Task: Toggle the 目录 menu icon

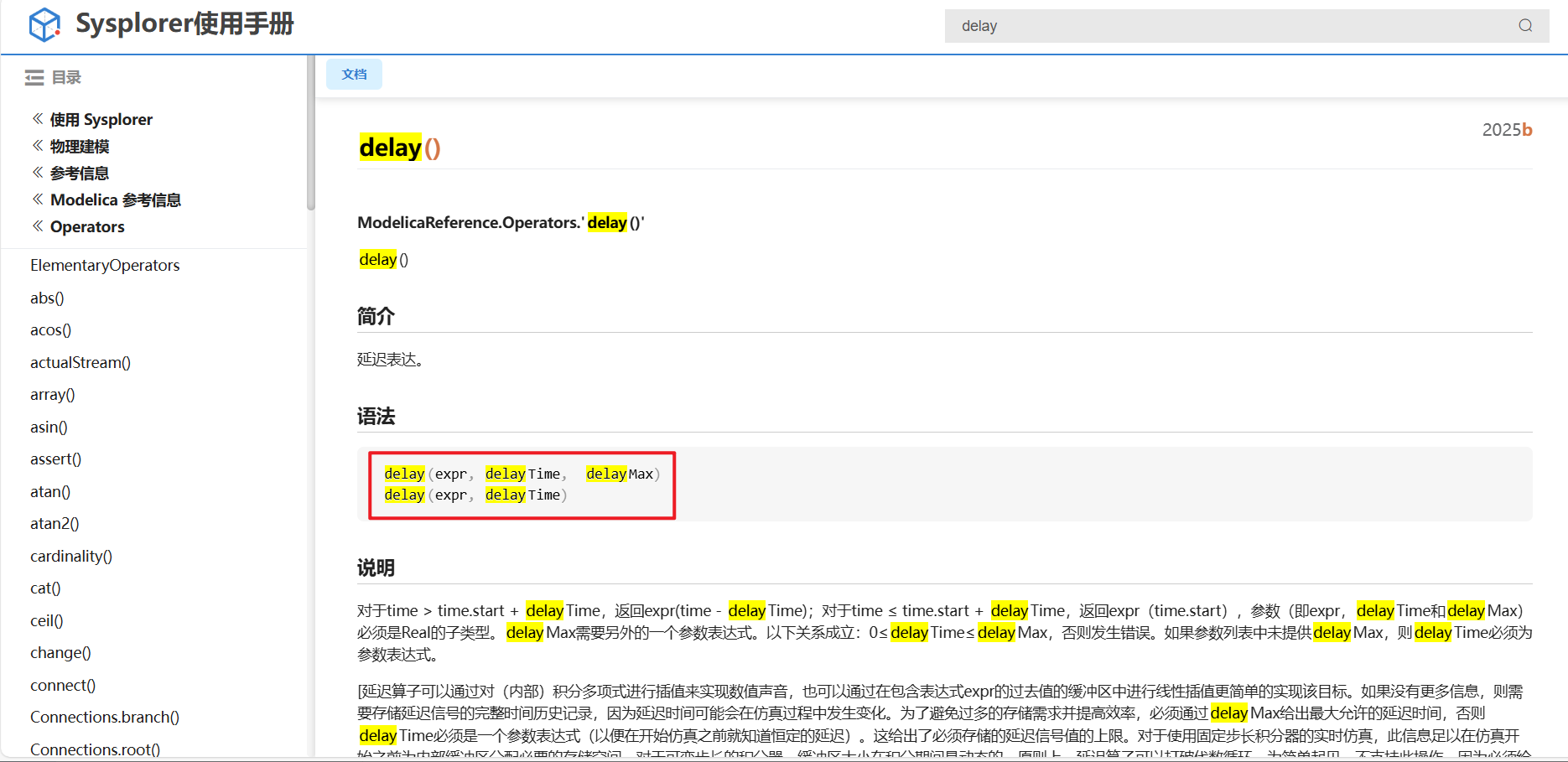Action: coord(34,78)
